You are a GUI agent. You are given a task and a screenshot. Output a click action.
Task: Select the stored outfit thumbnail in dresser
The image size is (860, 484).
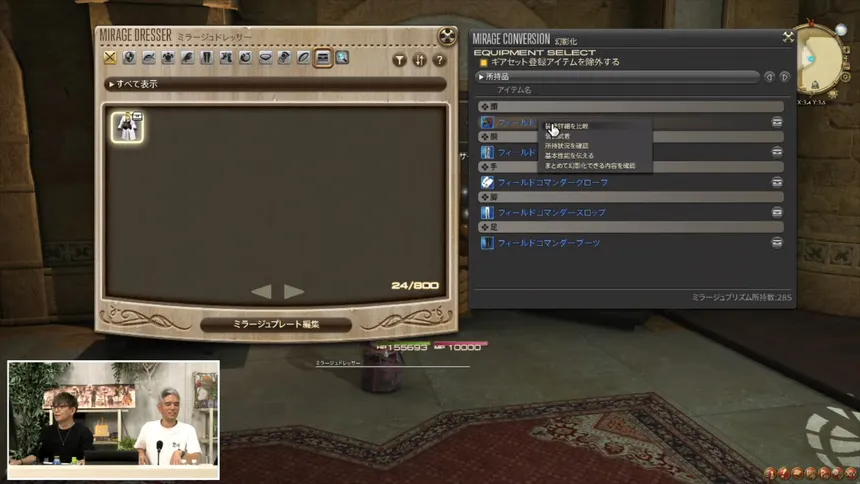click(127, 125)
